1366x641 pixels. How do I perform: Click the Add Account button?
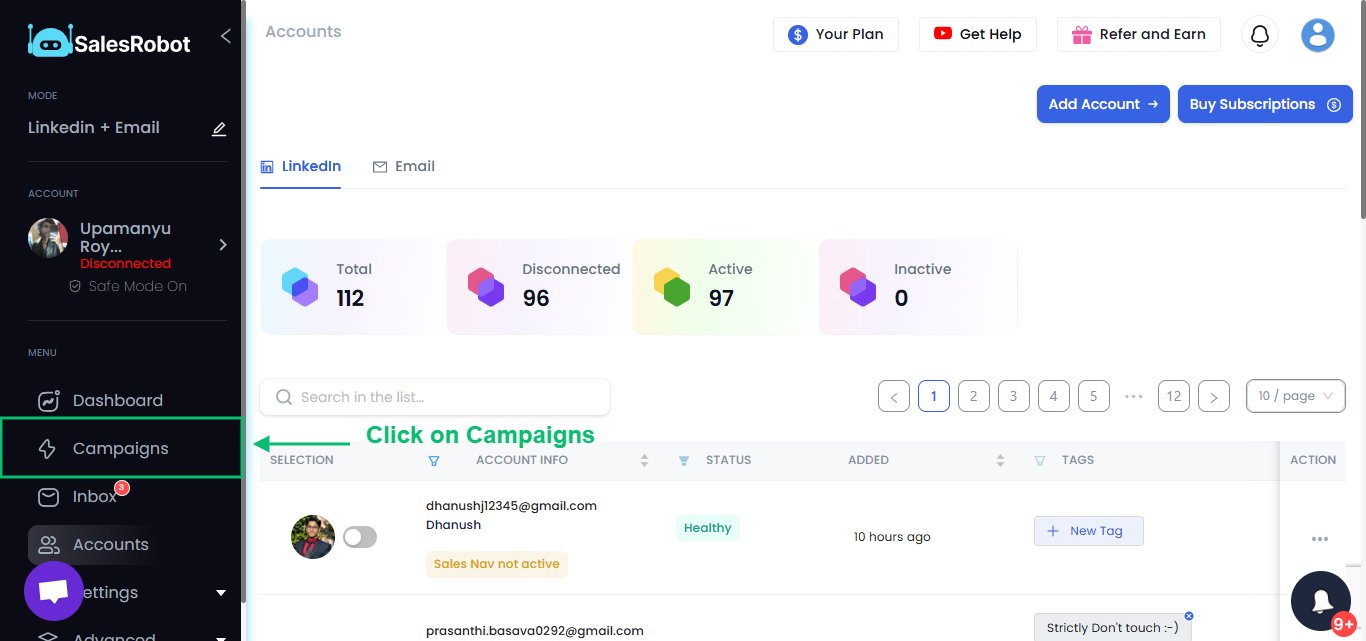tap(1103, 104)
